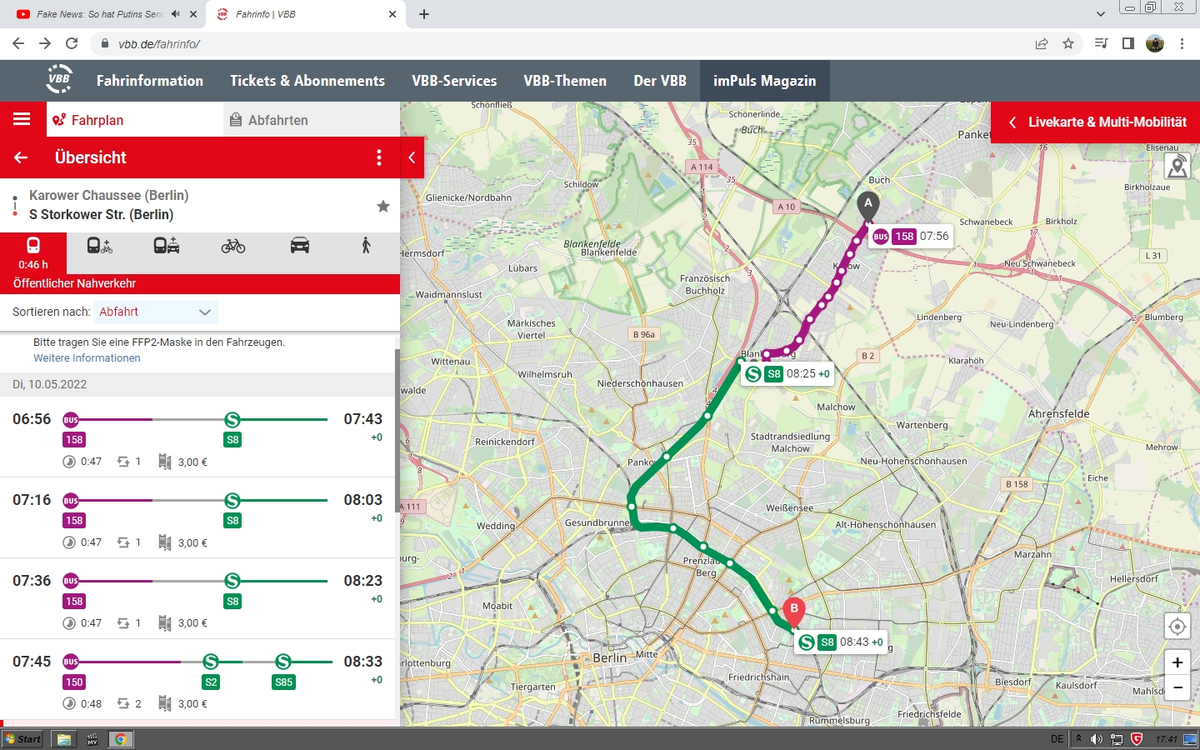1200x750 pixels.
Task: Open a new browser tab
Action: click(x=424, y=14)
